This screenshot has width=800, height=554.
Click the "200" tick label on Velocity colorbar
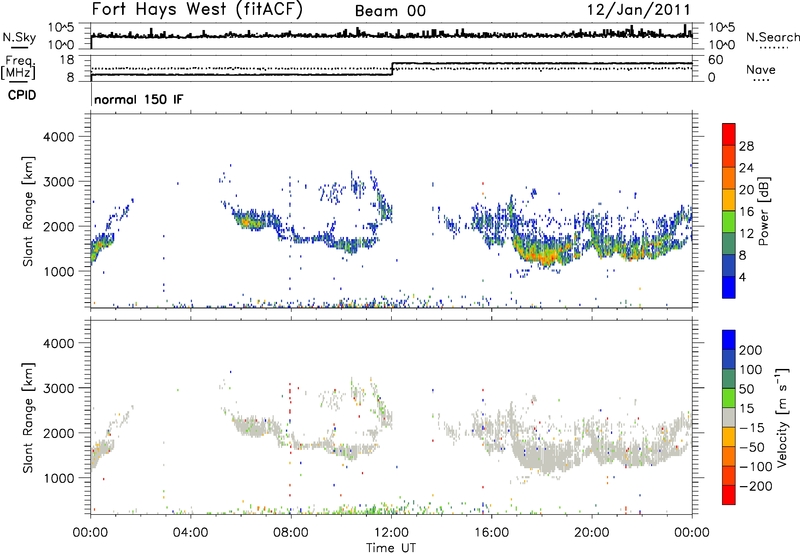(750, 350)
